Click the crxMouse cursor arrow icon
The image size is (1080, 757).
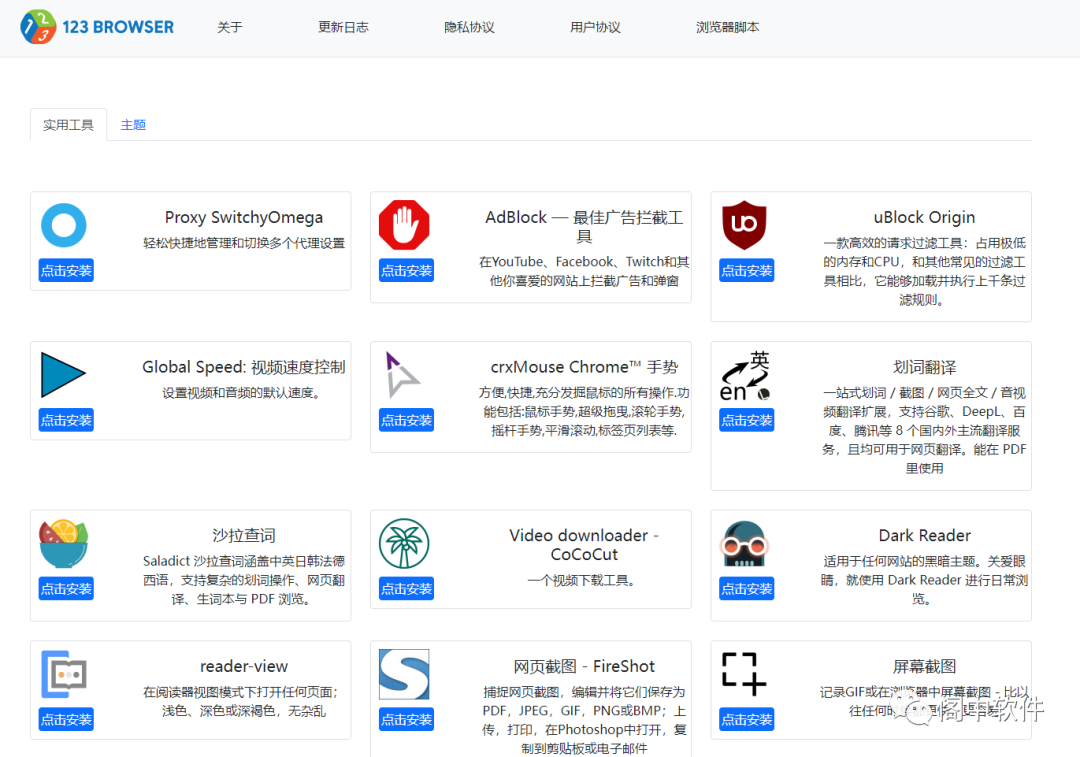402,375
